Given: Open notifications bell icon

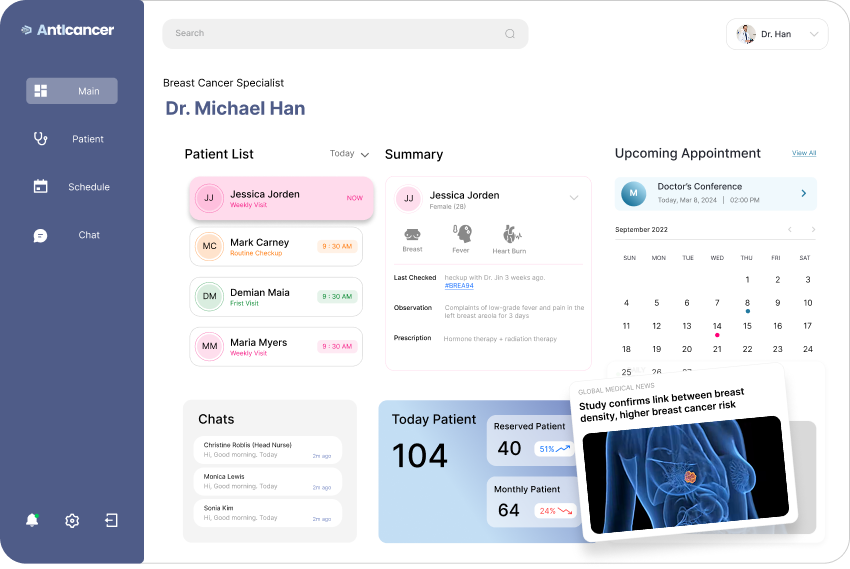Looking at the screenshot, I should (x=33, y=520).
